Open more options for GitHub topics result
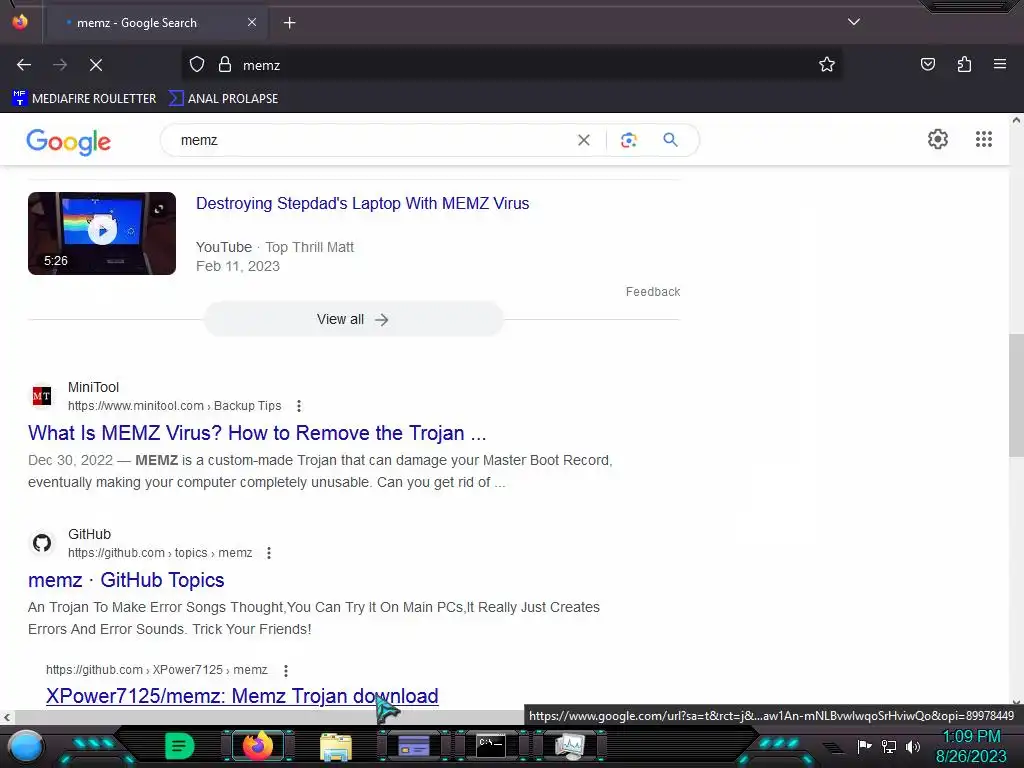 click(268, 553)
